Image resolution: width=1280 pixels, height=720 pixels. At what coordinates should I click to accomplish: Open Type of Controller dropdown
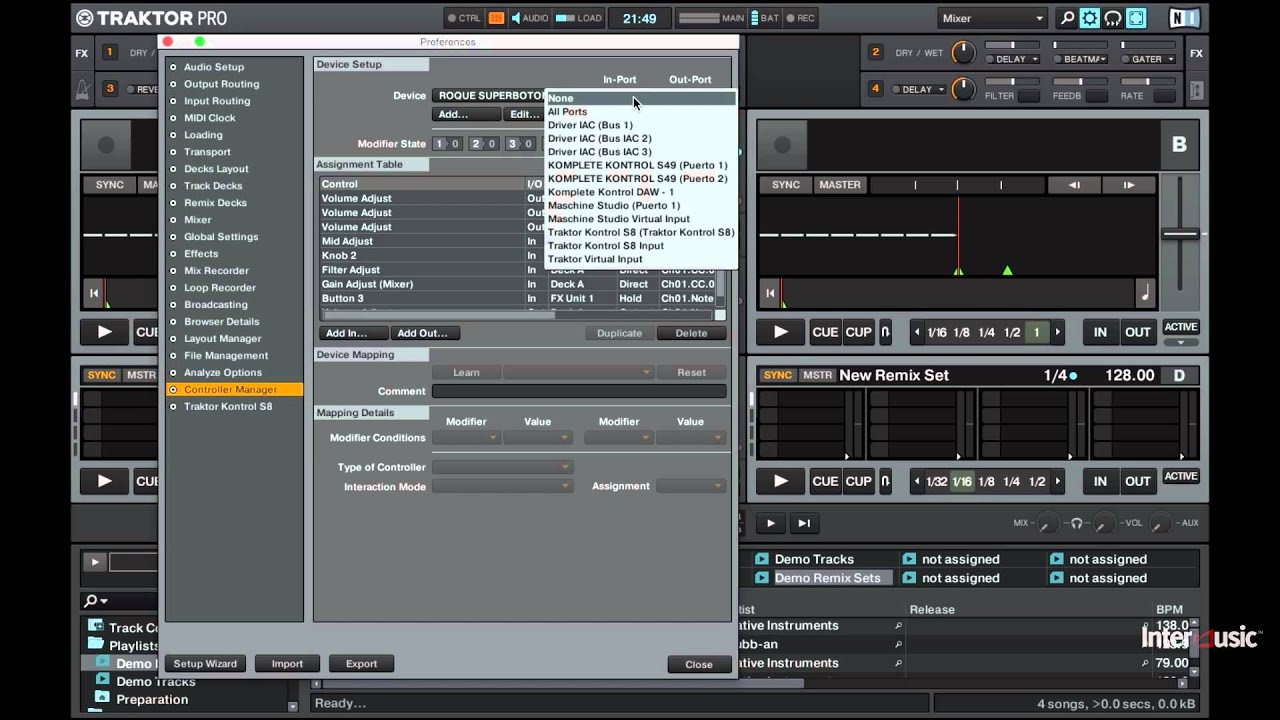pyautogui.click(x=502, y=467)
